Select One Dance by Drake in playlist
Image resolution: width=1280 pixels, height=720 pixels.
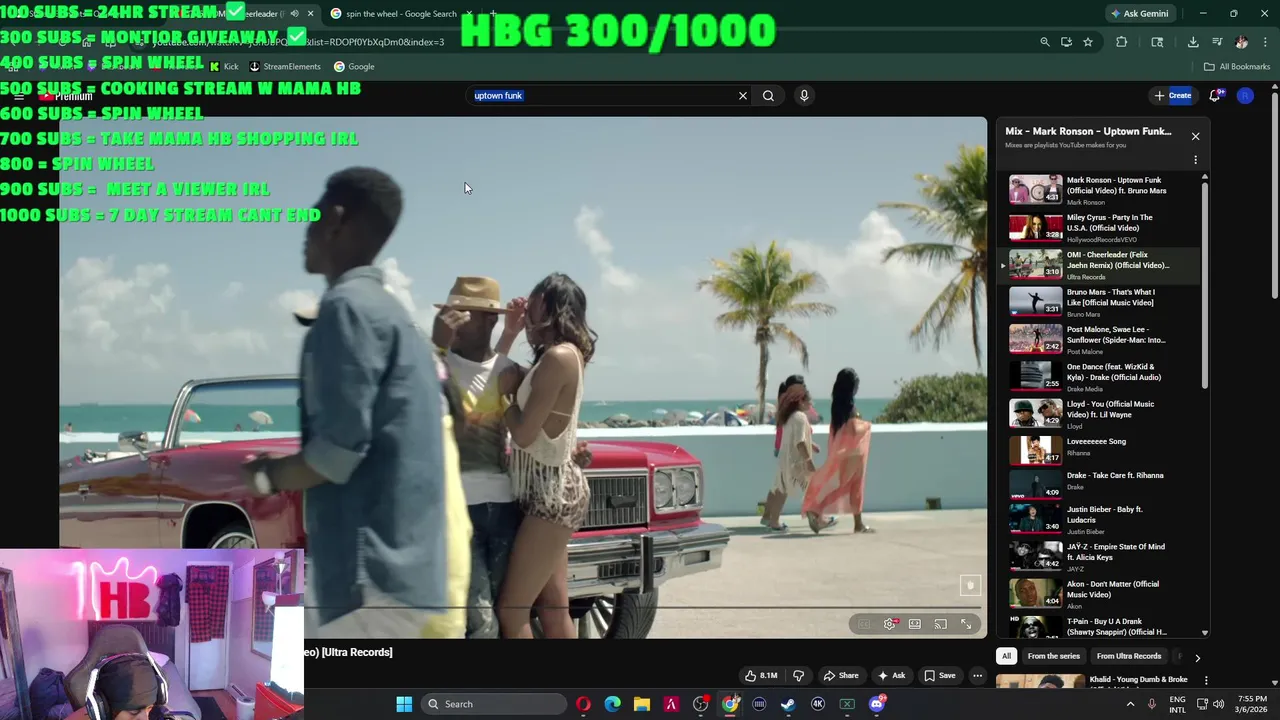pos(1100,377)
